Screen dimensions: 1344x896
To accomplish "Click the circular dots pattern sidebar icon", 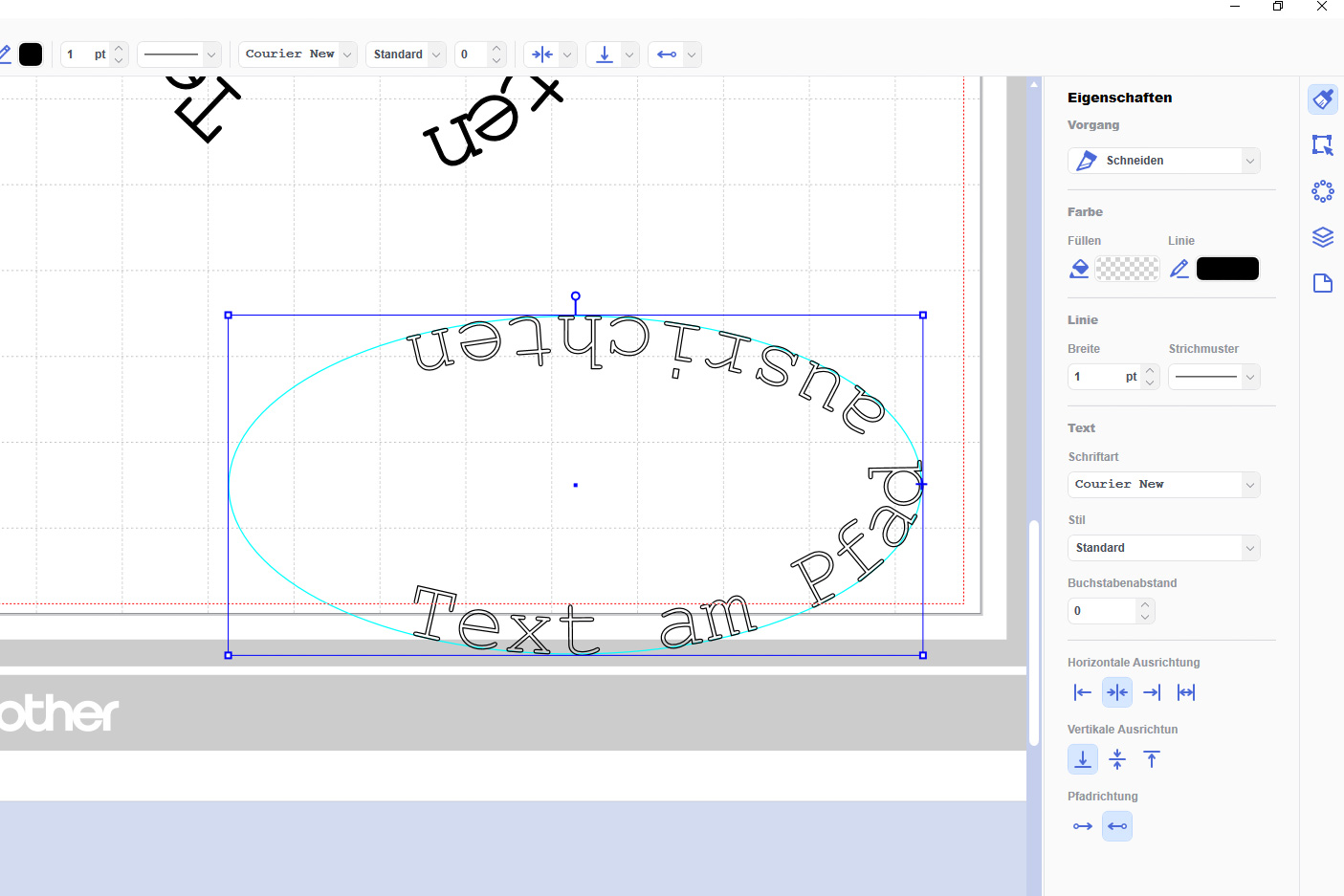I will point(1323,191).
